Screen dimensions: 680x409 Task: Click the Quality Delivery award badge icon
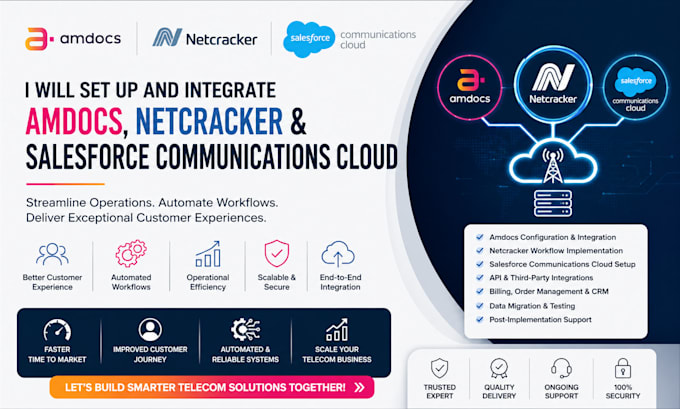(x=499, y=368)
